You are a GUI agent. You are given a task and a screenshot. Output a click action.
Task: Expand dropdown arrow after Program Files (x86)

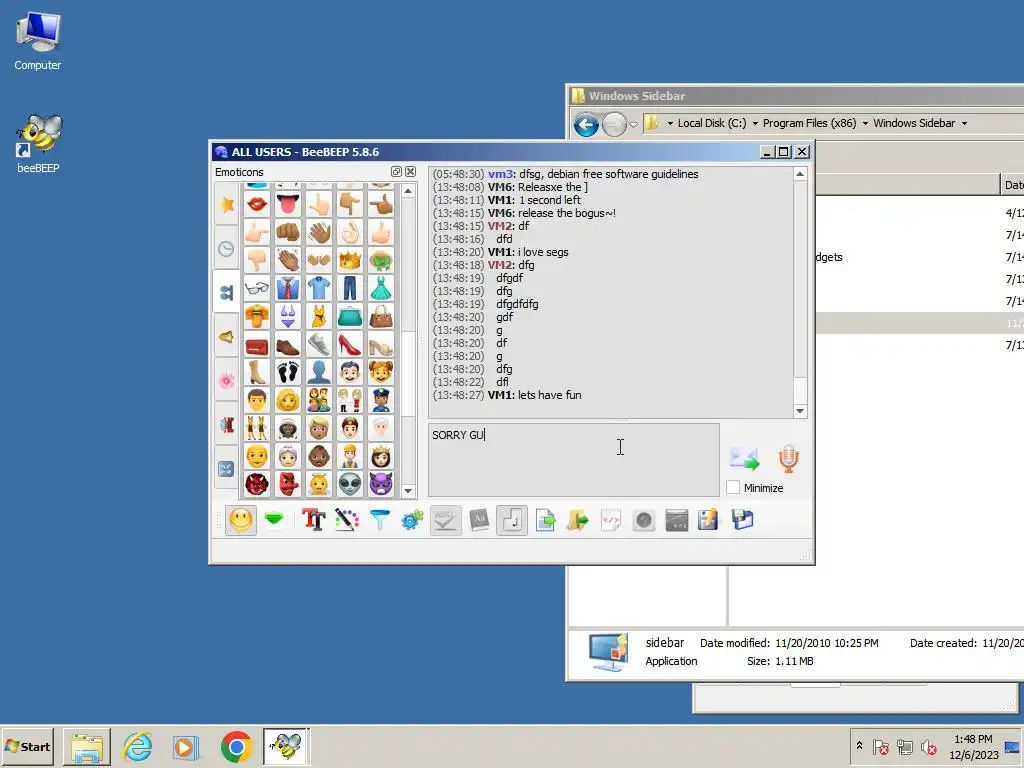[865, 123]
